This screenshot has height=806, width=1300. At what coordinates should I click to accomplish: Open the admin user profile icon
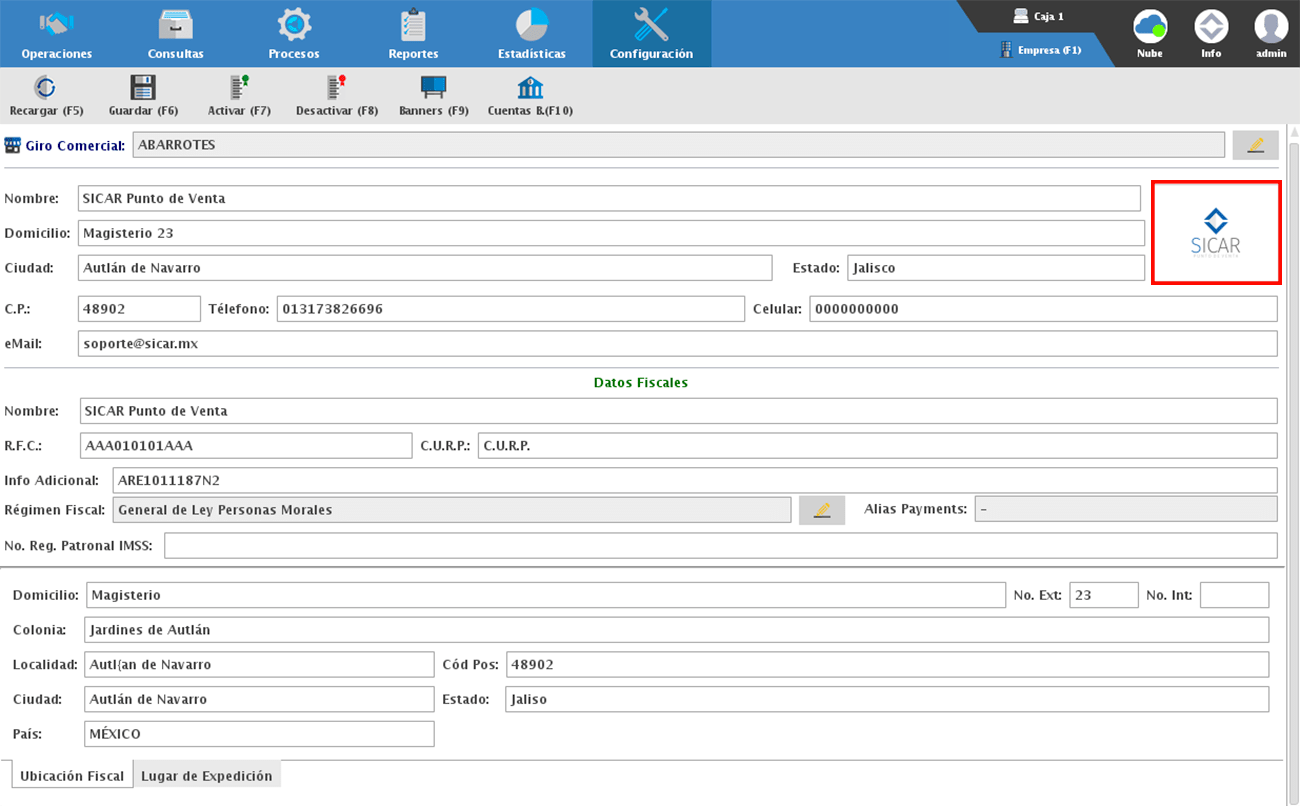pos(1271,27)
